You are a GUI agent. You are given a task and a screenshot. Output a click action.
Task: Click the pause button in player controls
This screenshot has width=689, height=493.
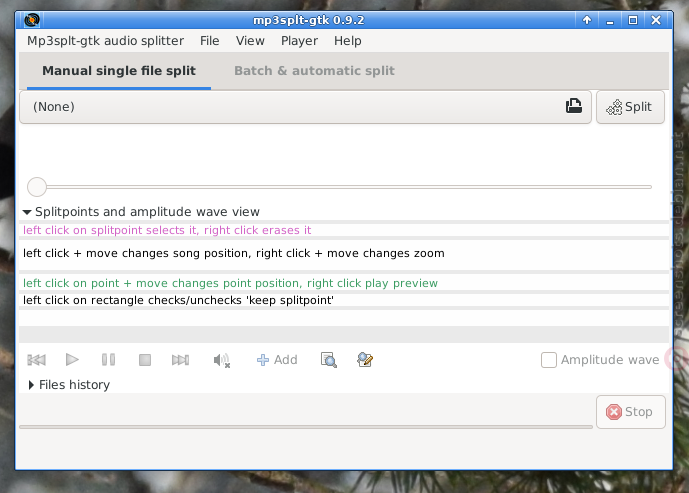tap(109, 360)
